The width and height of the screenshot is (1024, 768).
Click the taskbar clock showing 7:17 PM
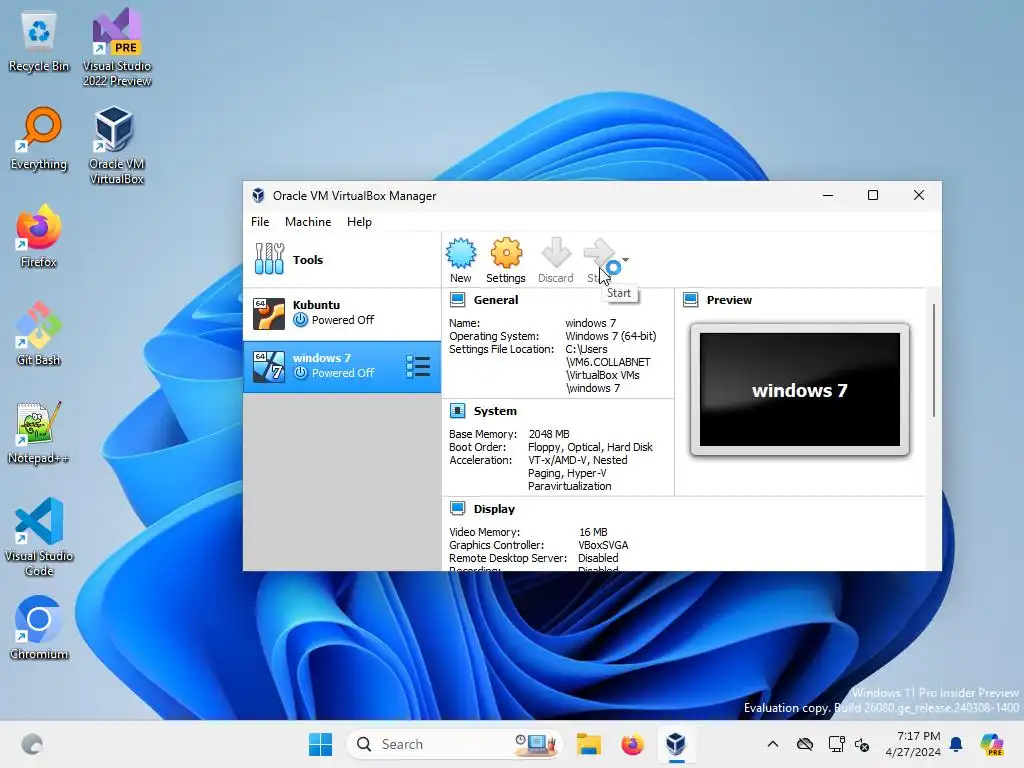point(913,744)
